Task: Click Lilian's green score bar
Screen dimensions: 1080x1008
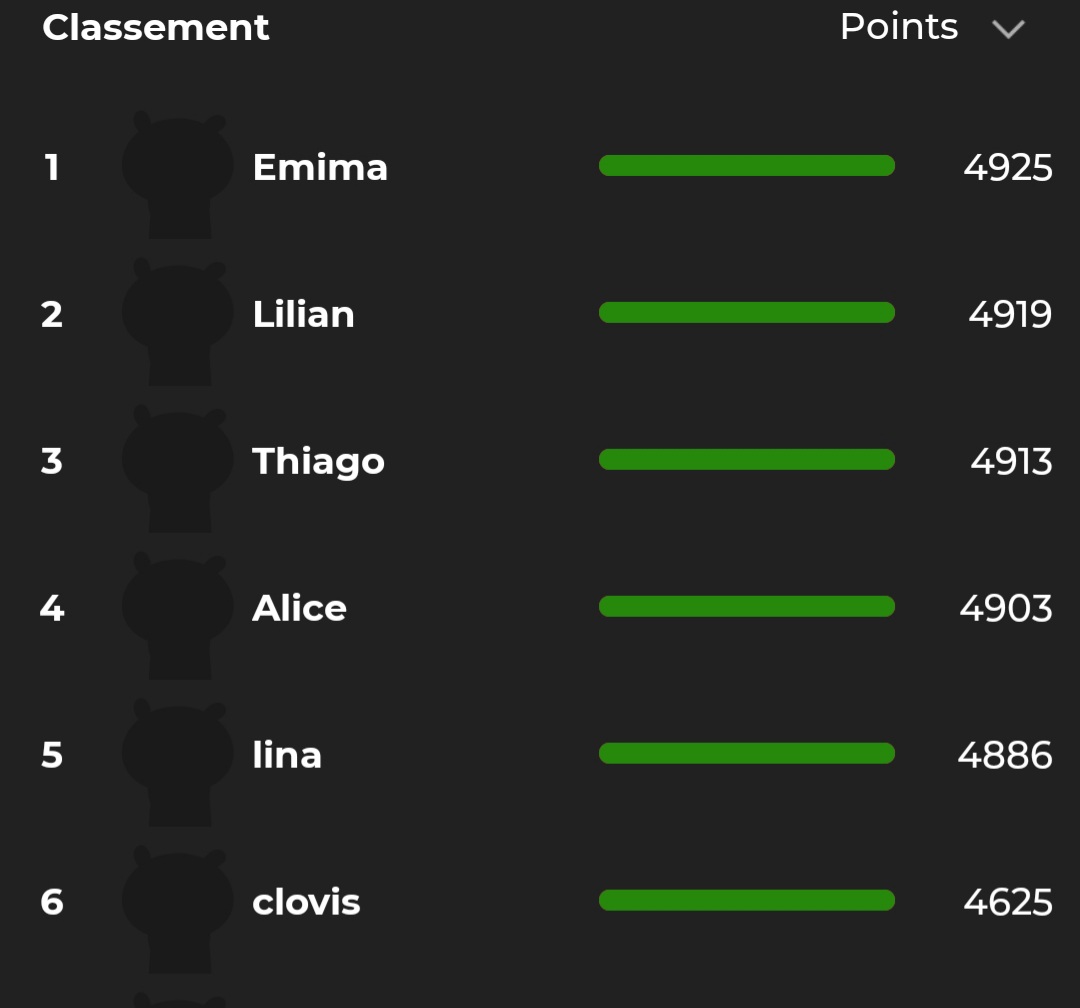Action: 747,312
